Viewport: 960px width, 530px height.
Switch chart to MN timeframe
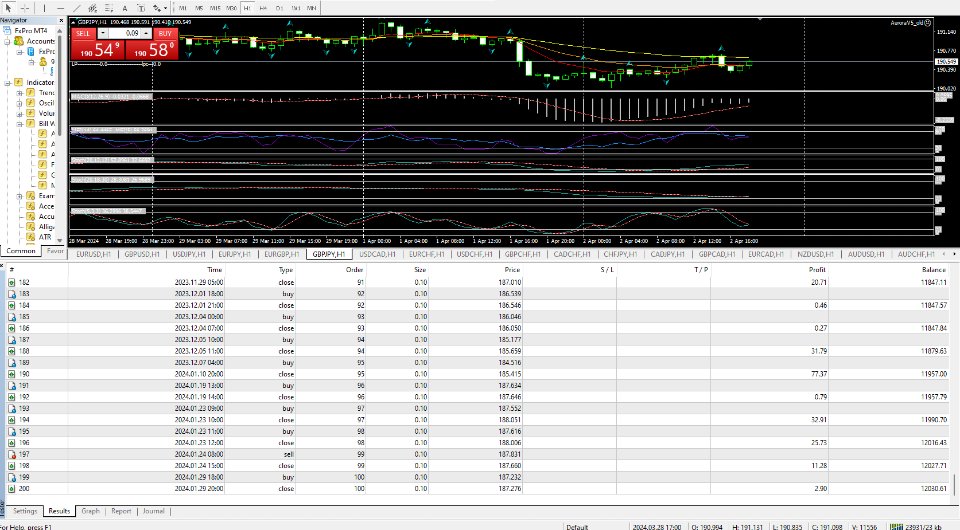(312, 8)
